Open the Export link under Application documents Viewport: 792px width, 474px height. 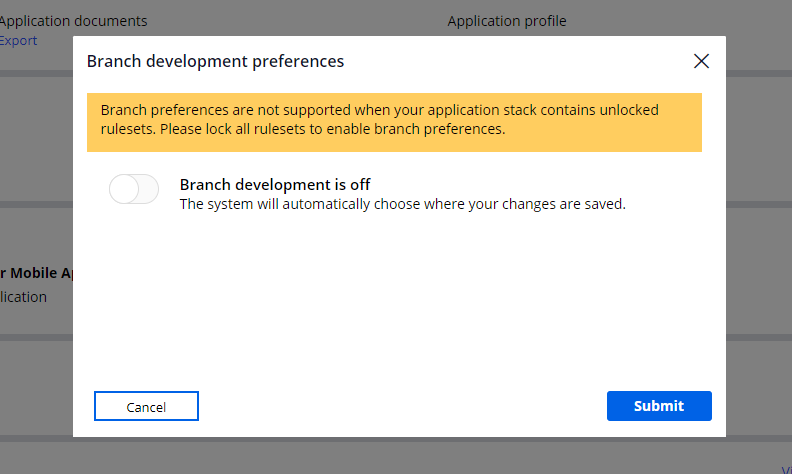[x=18, y=41]
